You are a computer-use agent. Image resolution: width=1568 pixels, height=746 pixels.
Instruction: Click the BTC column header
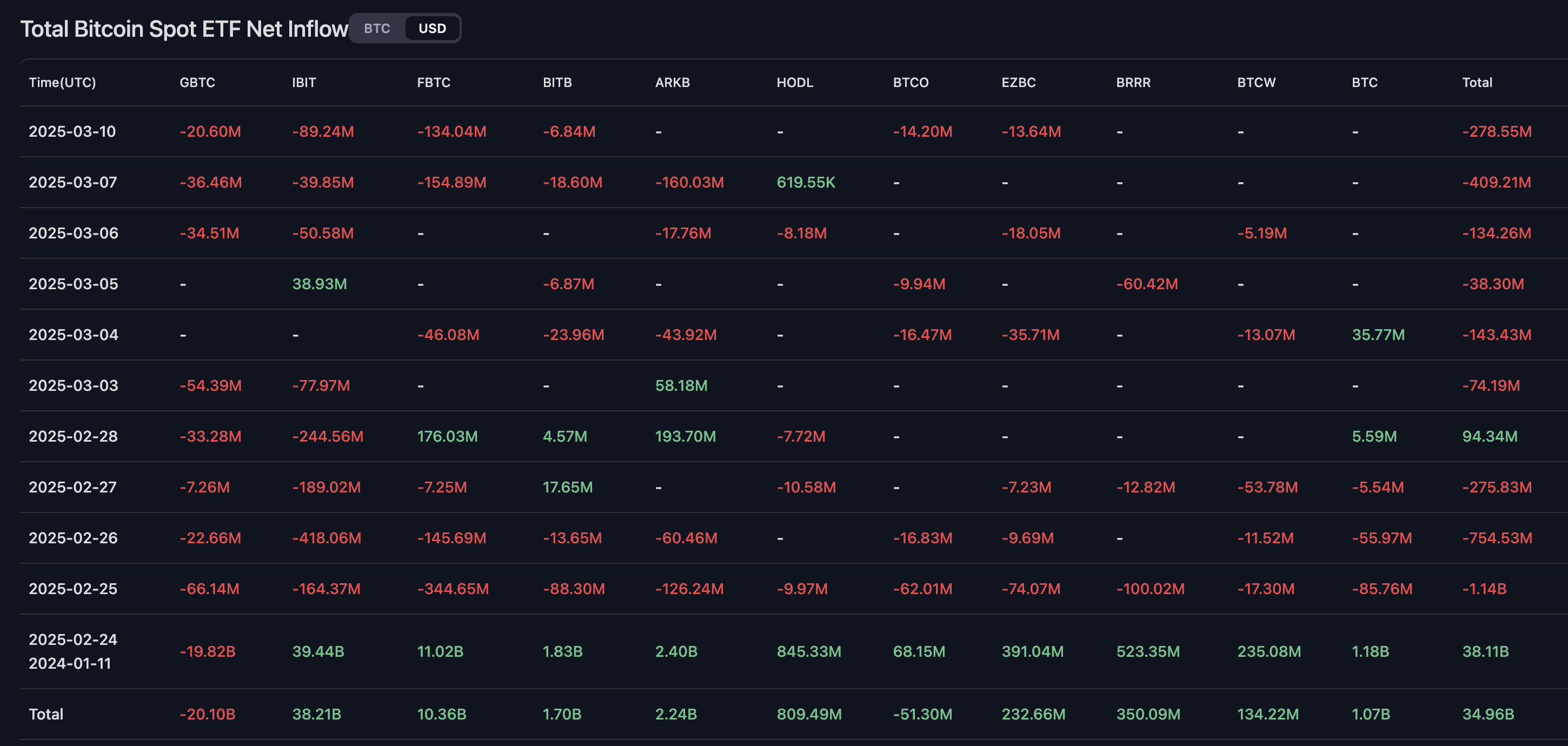tap(1365, 82)
